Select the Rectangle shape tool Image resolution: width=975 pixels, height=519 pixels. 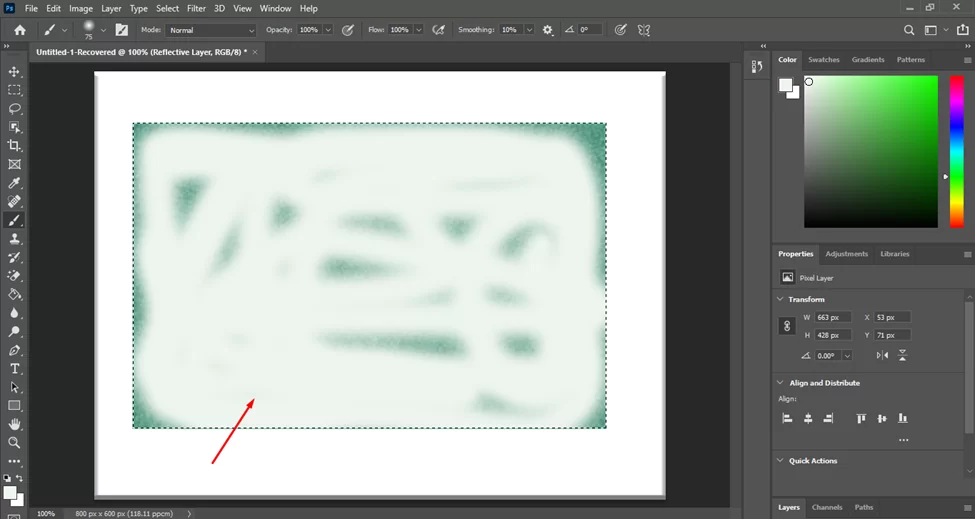(x=14, y=406)
